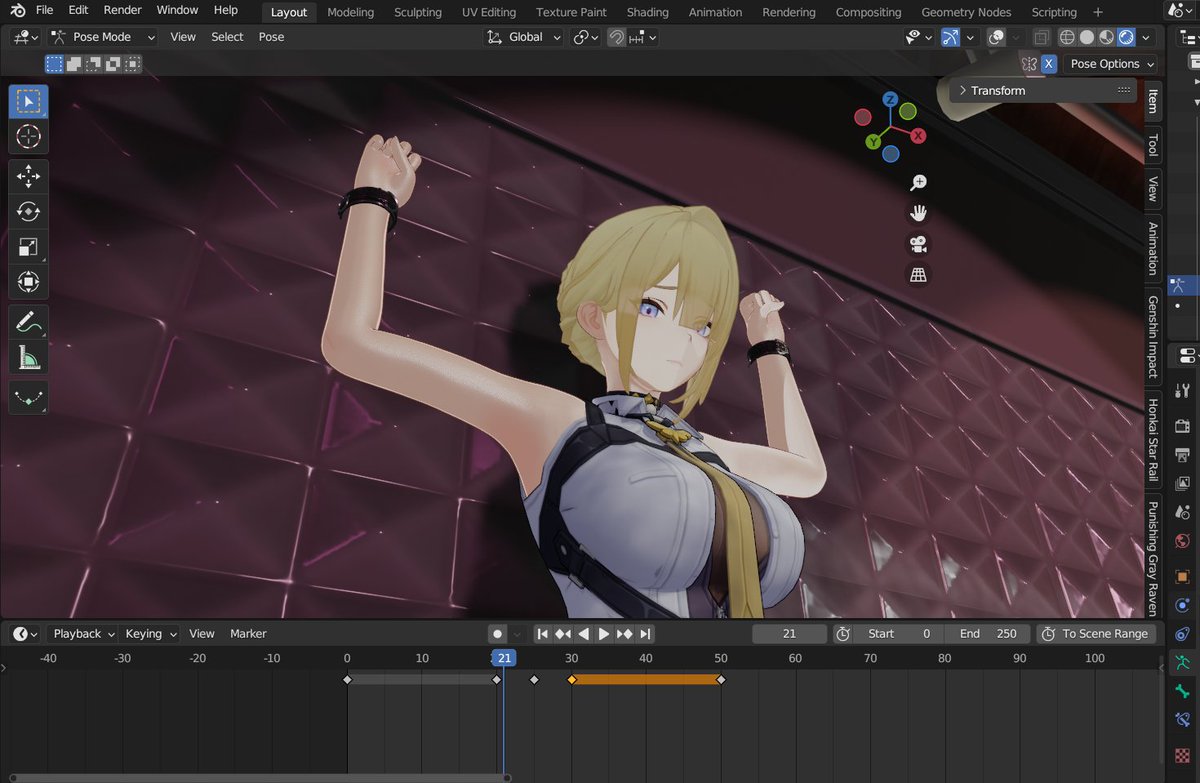Play animation in reverse
Screen dimensions: 1200x783
[584, 634]
